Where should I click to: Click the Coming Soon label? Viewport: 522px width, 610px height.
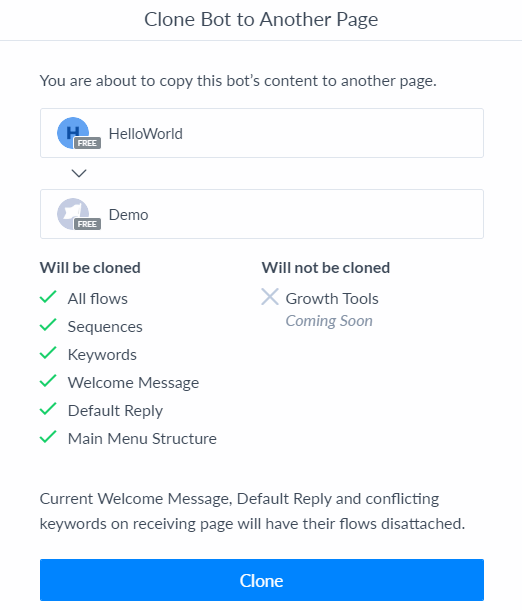(x=329, y=321)
